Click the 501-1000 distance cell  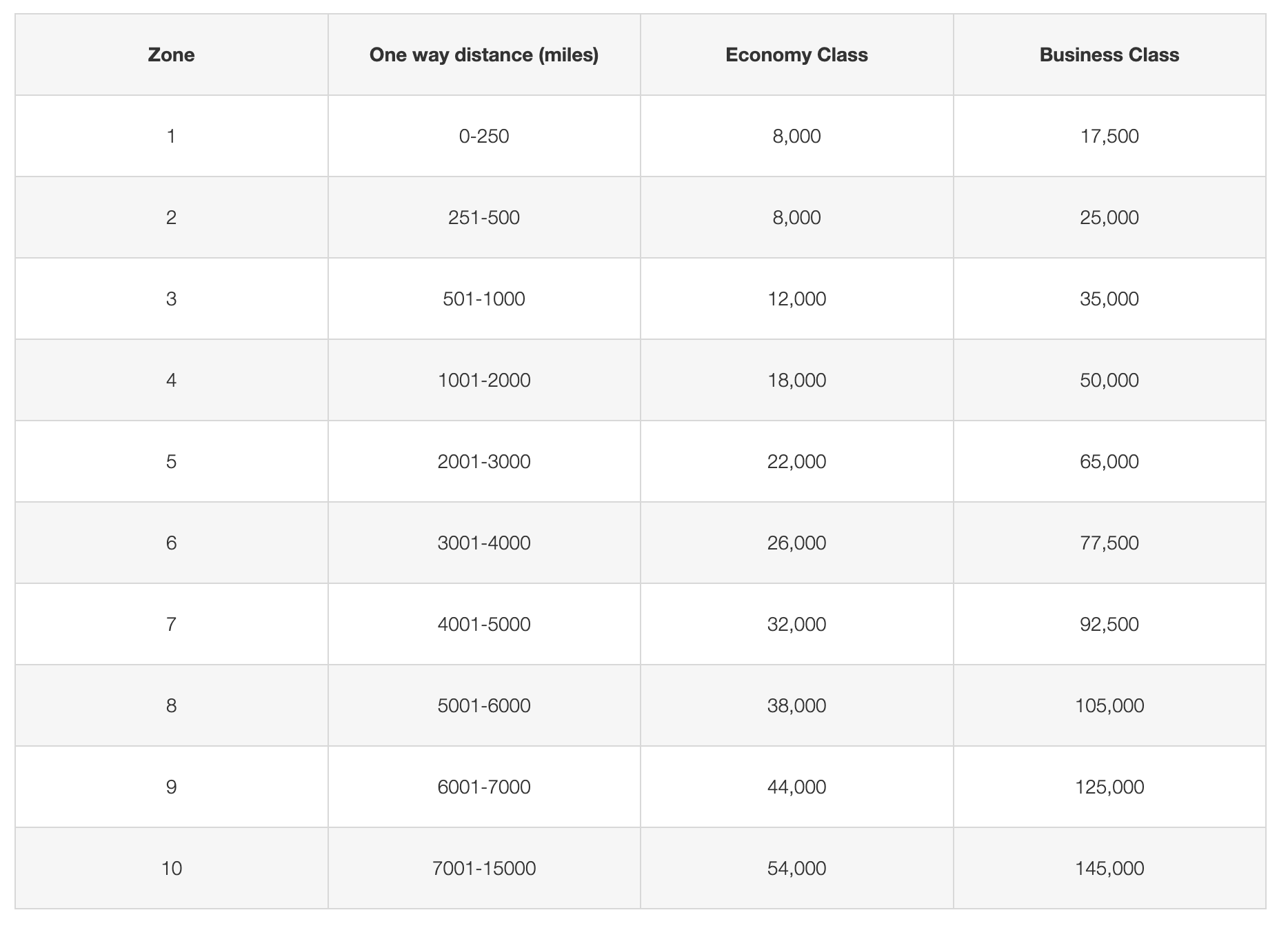(x=483, y=299)
